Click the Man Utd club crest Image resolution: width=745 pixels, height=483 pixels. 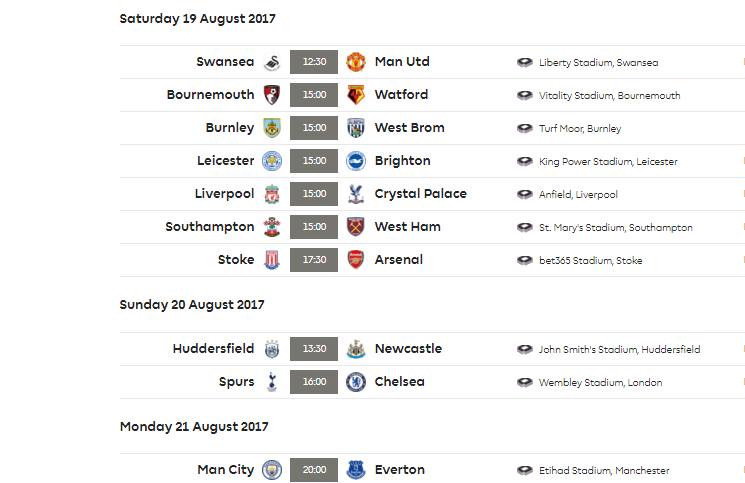point(355,62)
